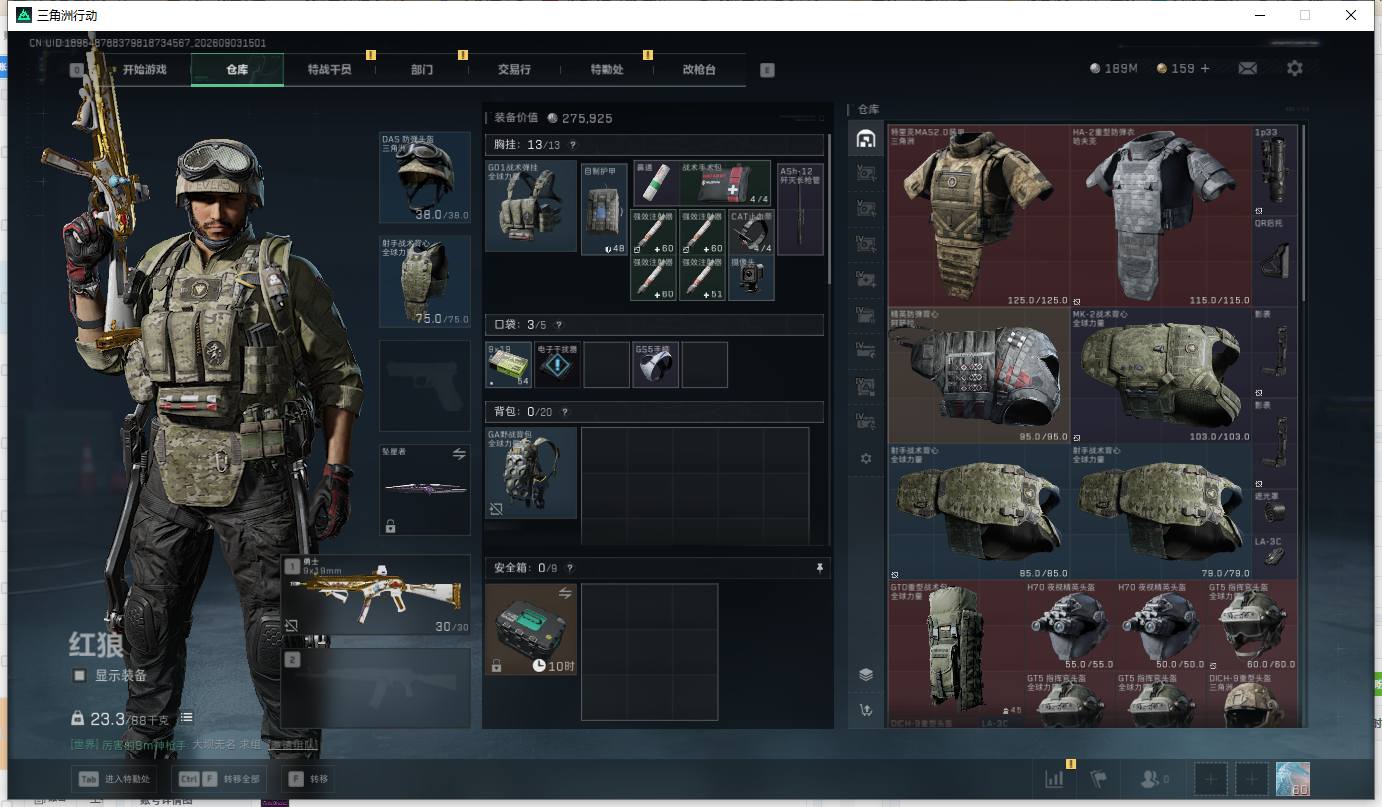The height and width of the screenshot is (807, 1382).
Task: Select the 摄像头 camera item
Action: click(x=750, y=278)
